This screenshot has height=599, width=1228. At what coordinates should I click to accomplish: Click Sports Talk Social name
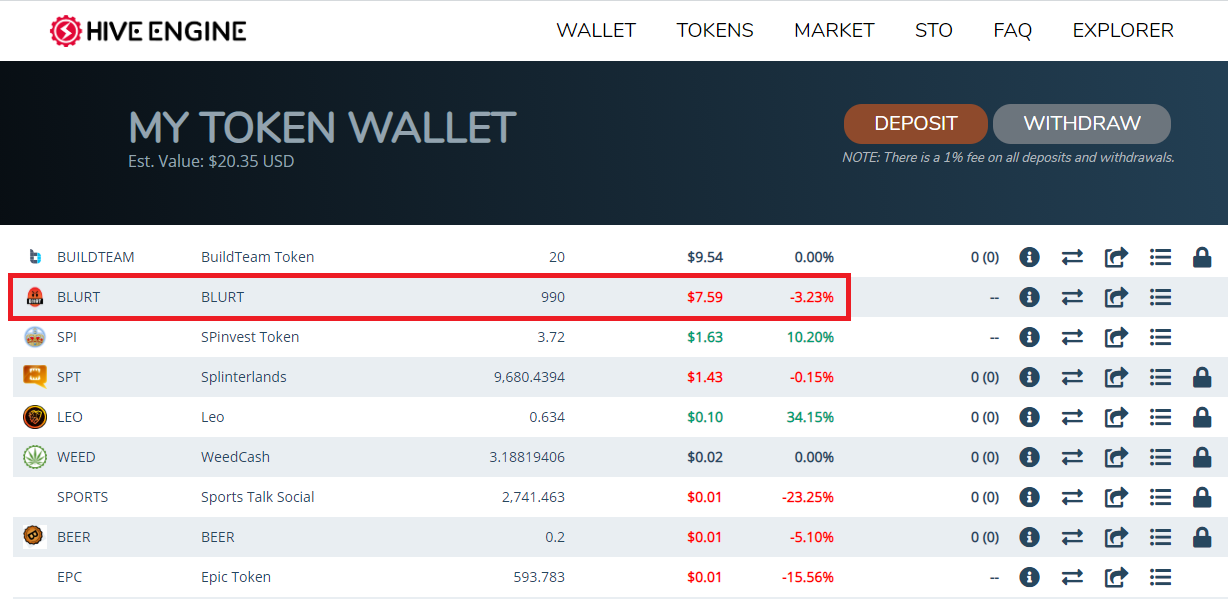pyautogui.click(x=258, y=497)
